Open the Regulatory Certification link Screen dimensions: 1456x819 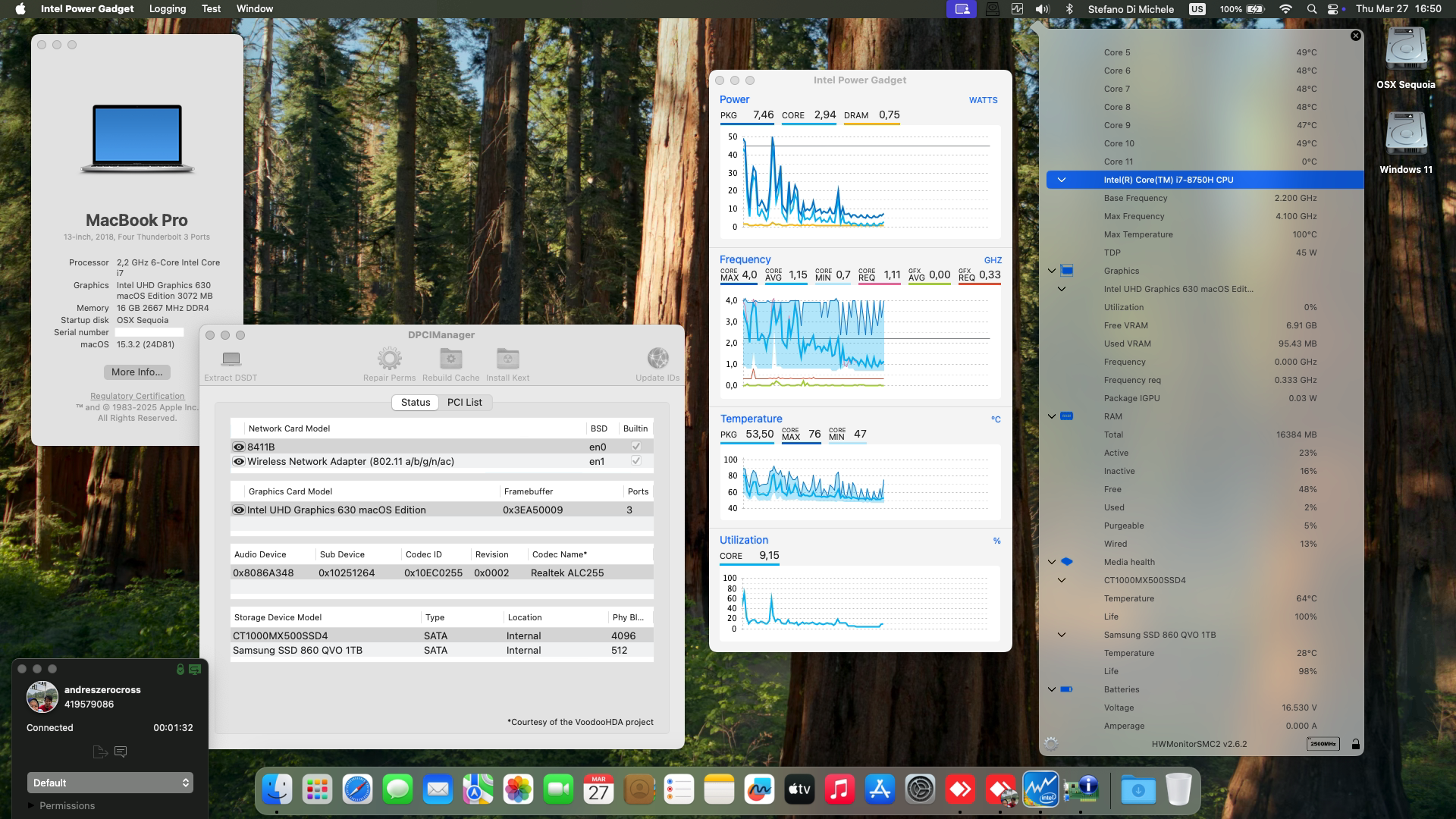pyautogui.click(x=136, y=395)
